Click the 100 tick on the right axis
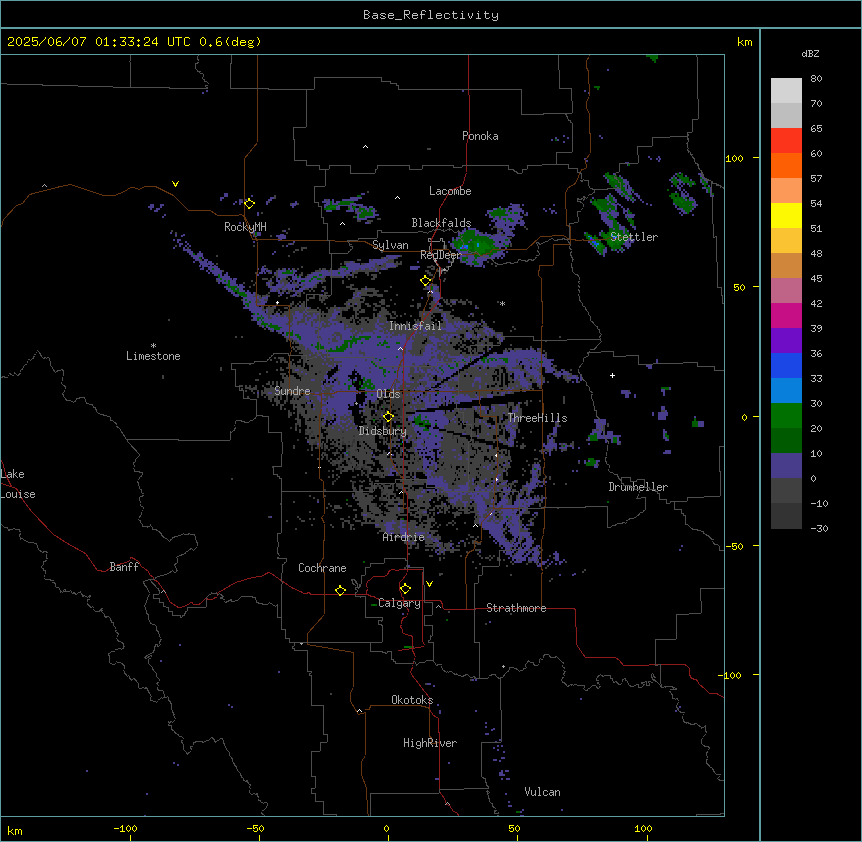 pos(734,158)
